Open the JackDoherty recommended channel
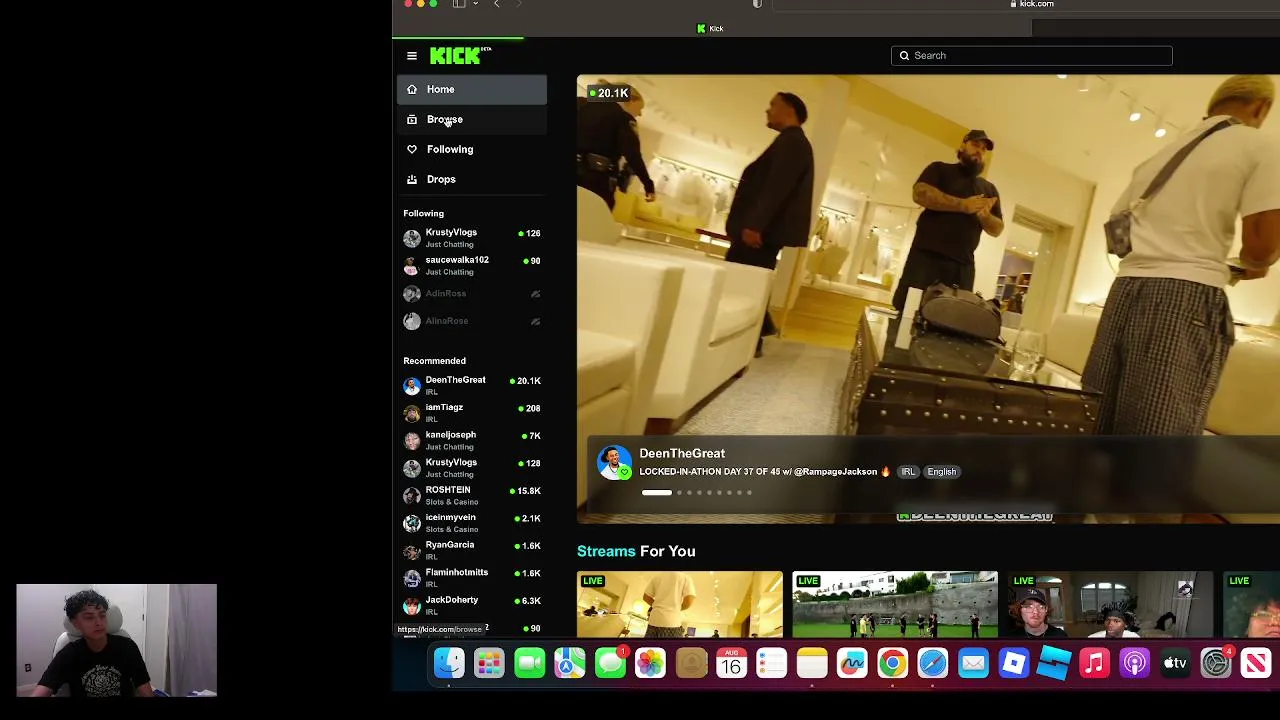 [x=472, y=605]
